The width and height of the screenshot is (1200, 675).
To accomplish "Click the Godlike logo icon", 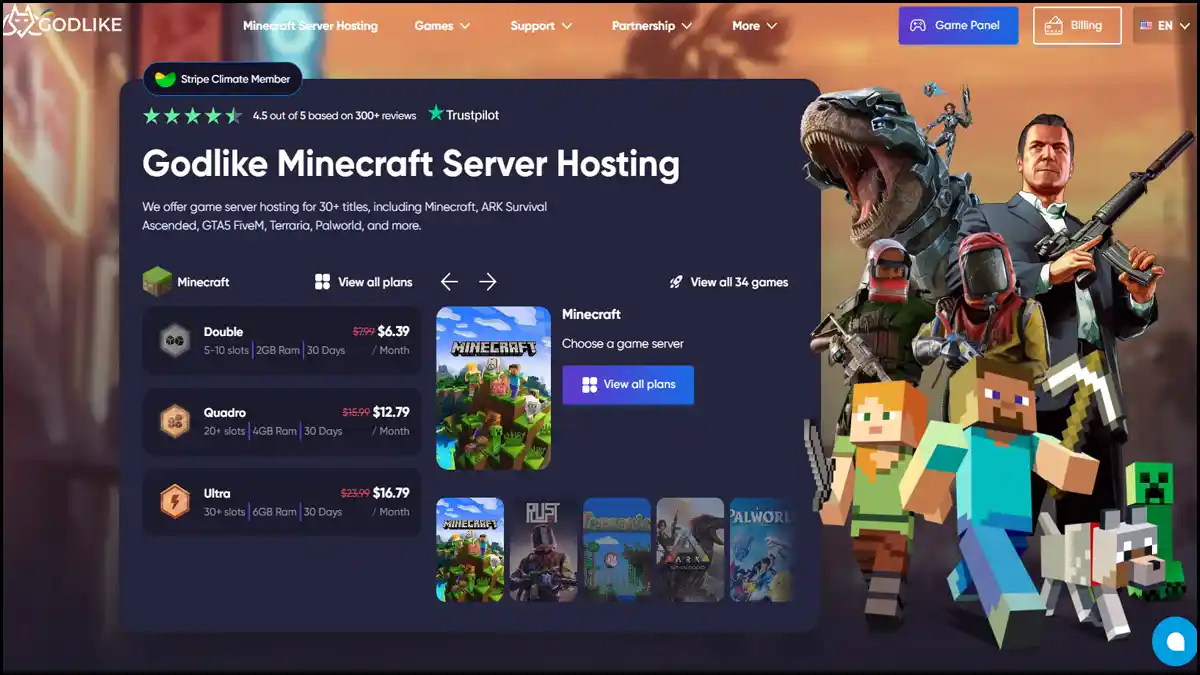I will [x=19, y=21].
